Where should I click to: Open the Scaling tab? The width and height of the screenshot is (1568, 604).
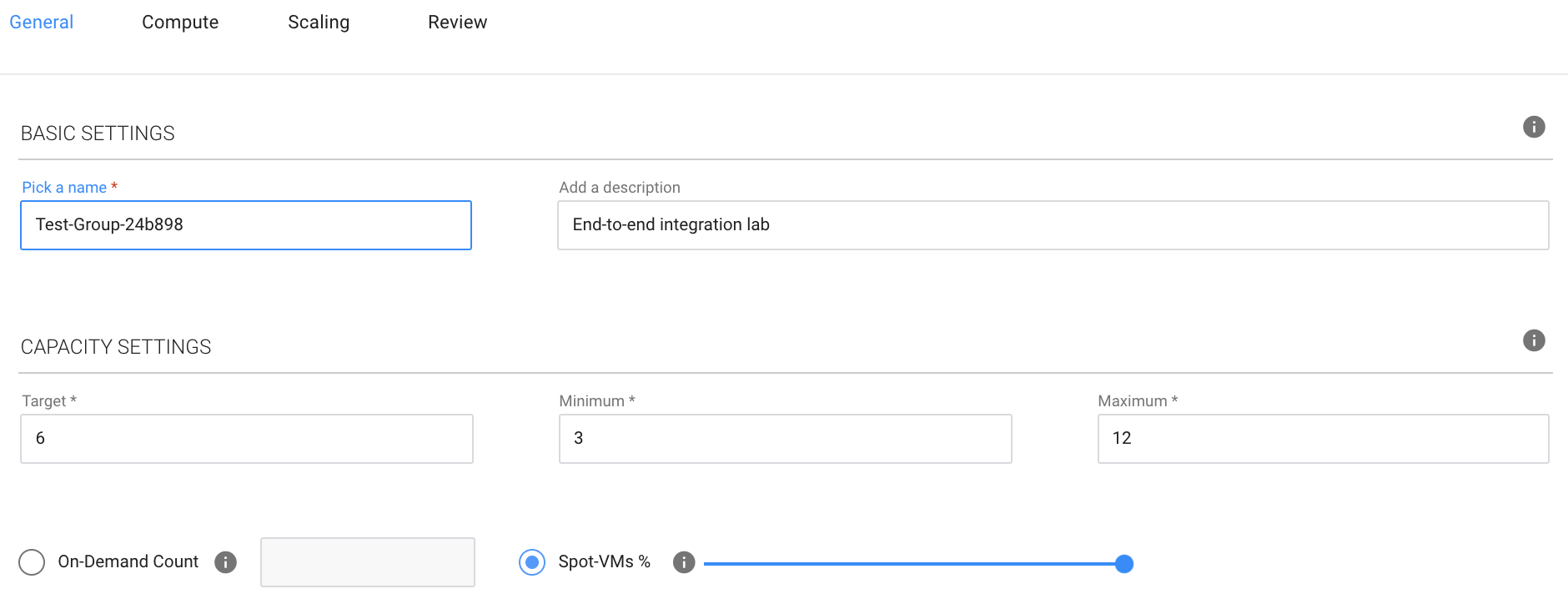(x=319, y=23)
